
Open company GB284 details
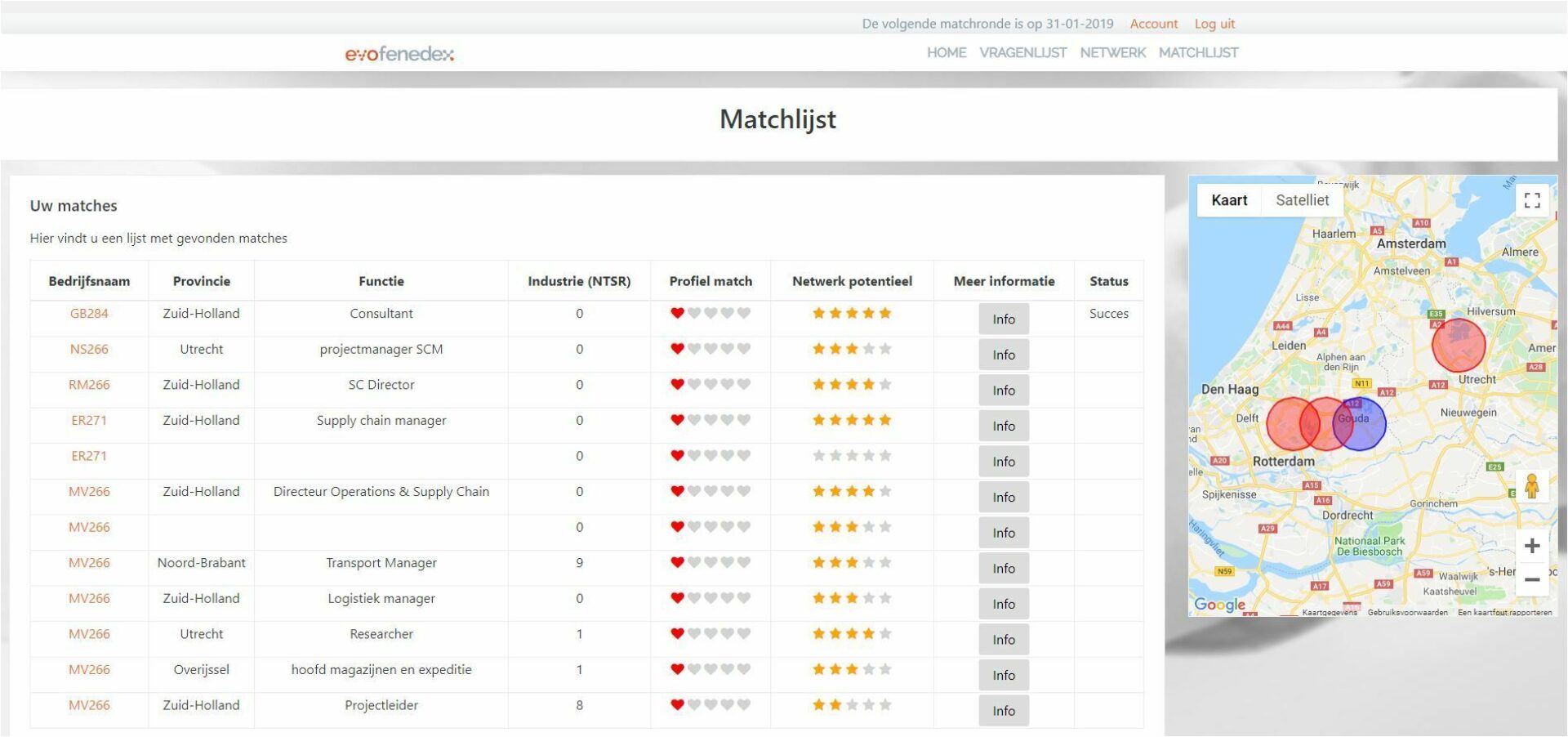[89, 313]
